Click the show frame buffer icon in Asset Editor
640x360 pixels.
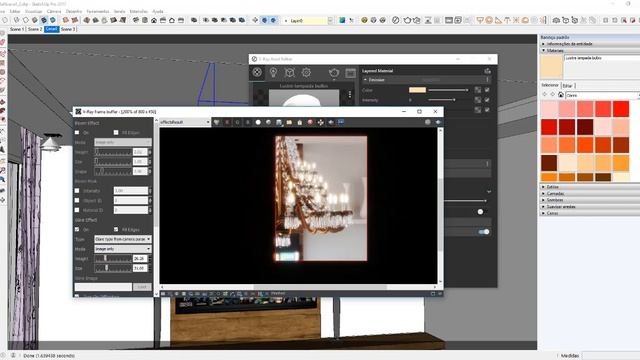coord(350,73)
